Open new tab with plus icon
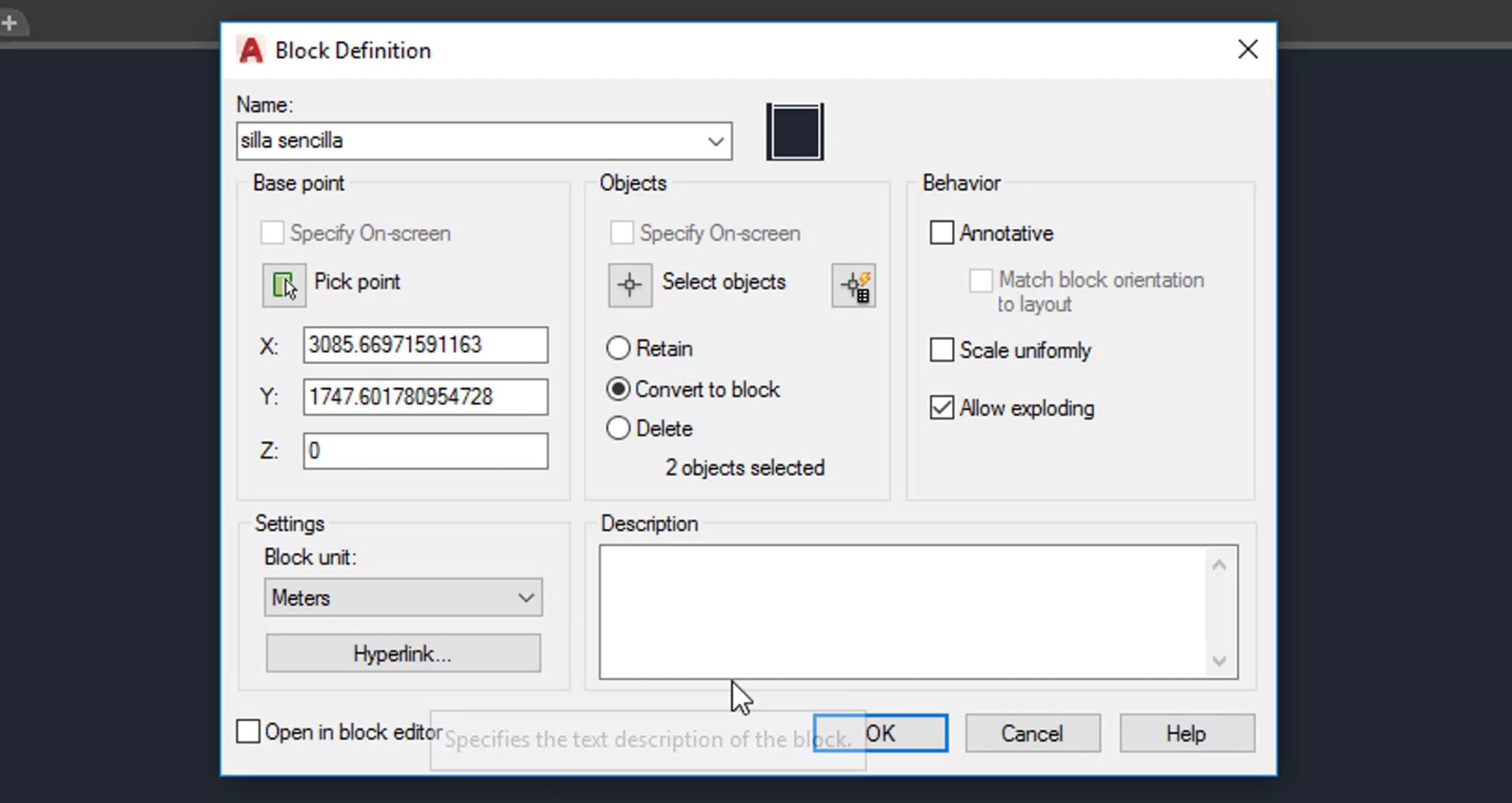The width and height of the screenshot is (1512, 803). (x=9, y=24)
